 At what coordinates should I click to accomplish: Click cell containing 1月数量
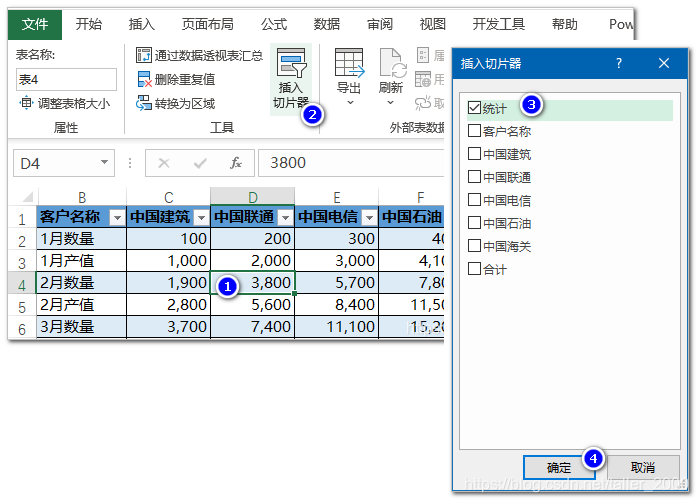pyautogui.click(x=82, y=239)
